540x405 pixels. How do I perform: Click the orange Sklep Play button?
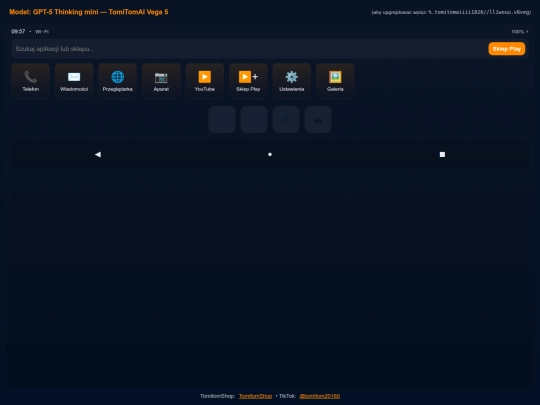(x=507, y=49)
